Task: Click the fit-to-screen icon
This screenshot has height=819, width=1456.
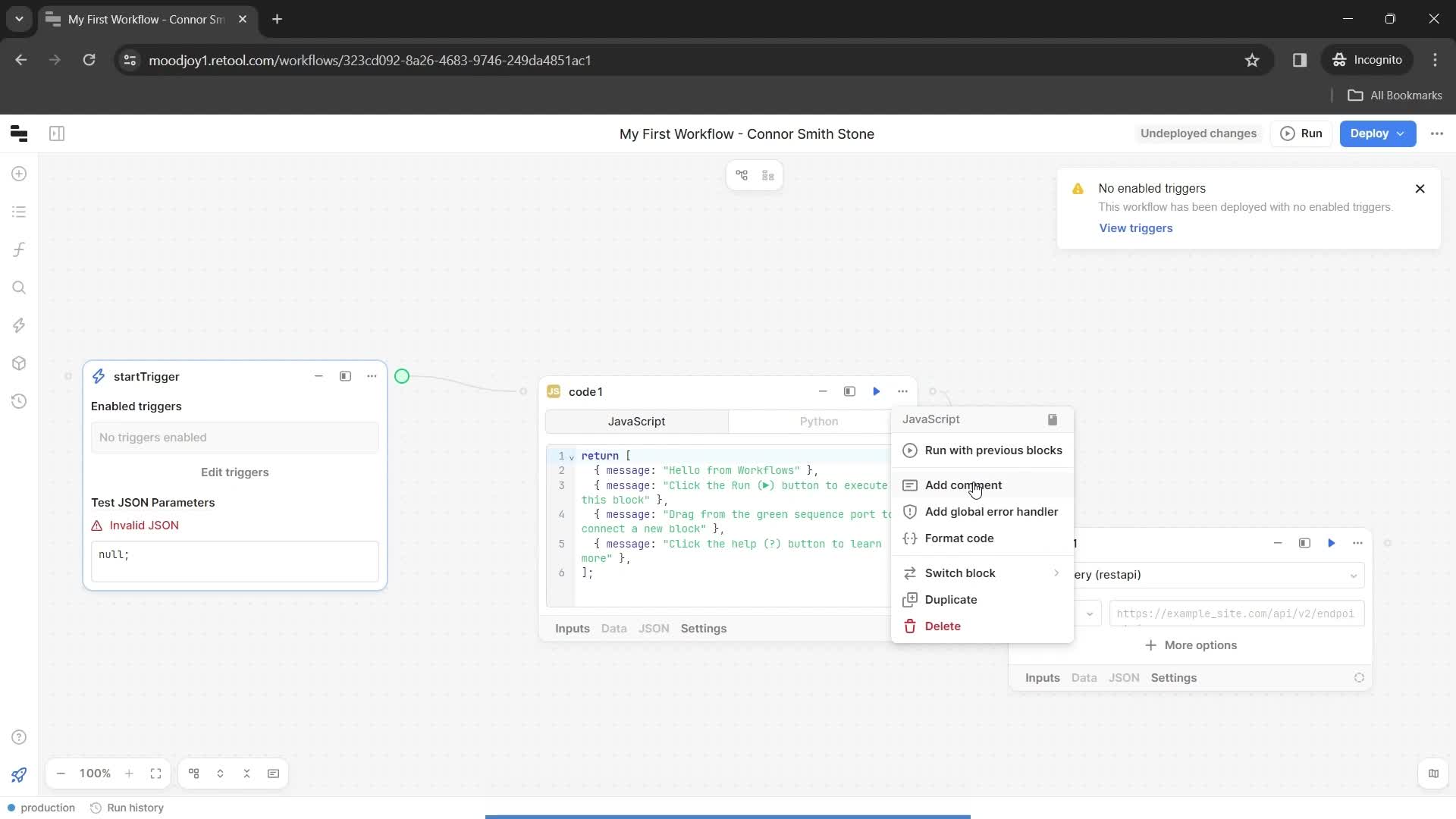Action: [155, 773]
